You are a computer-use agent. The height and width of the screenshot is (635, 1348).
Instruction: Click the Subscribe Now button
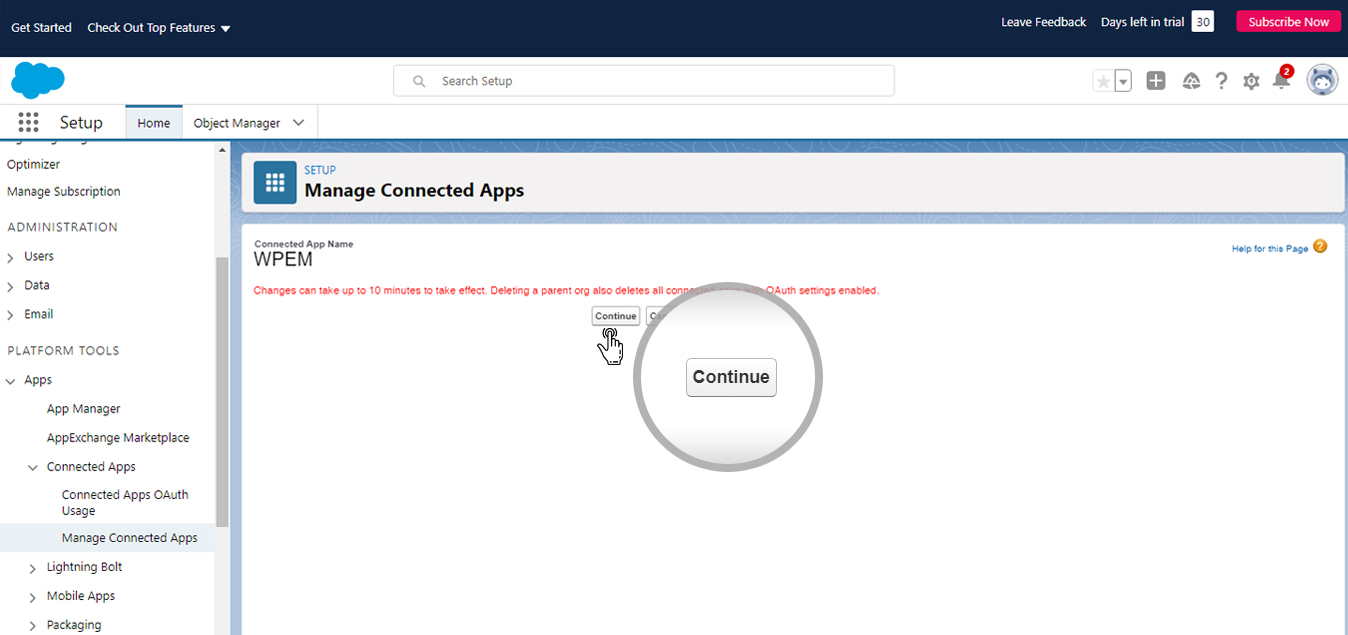tap(1288, 22)
